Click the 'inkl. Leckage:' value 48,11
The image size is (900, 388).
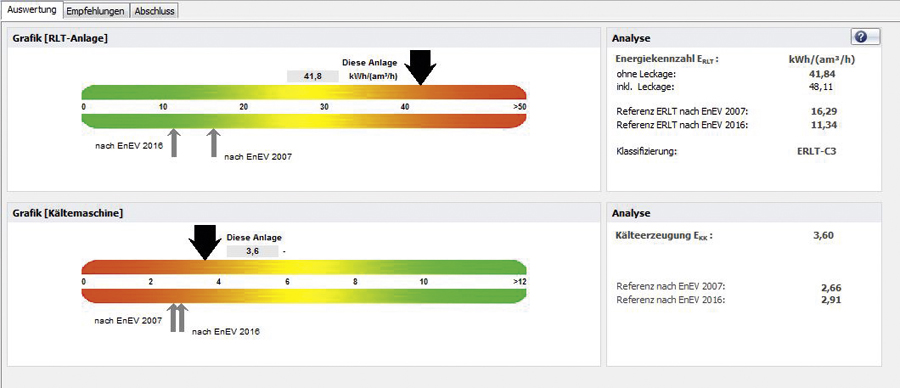(821, 87)
